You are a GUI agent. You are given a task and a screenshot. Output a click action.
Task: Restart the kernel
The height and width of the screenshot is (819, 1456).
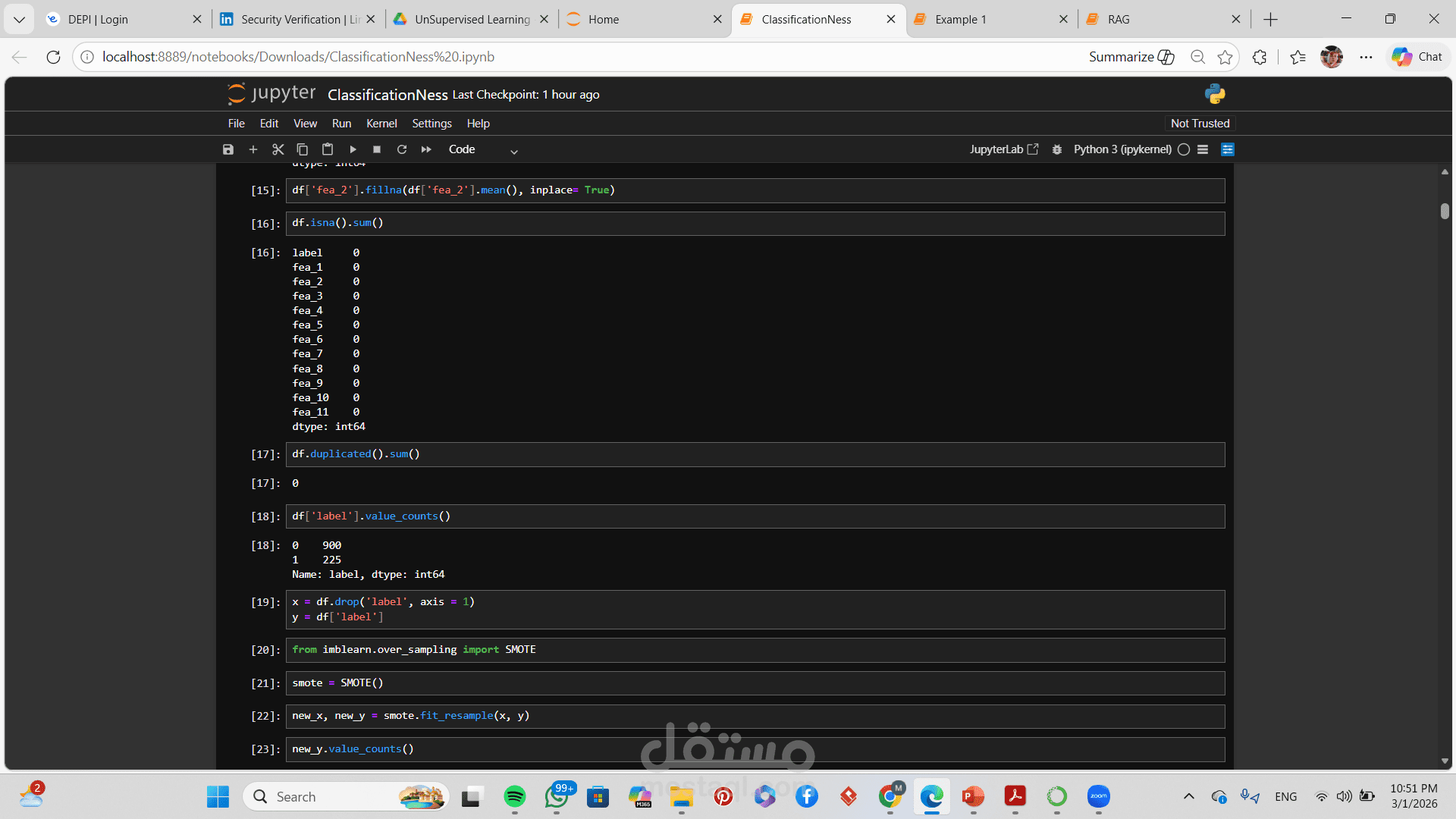[402, 149]
